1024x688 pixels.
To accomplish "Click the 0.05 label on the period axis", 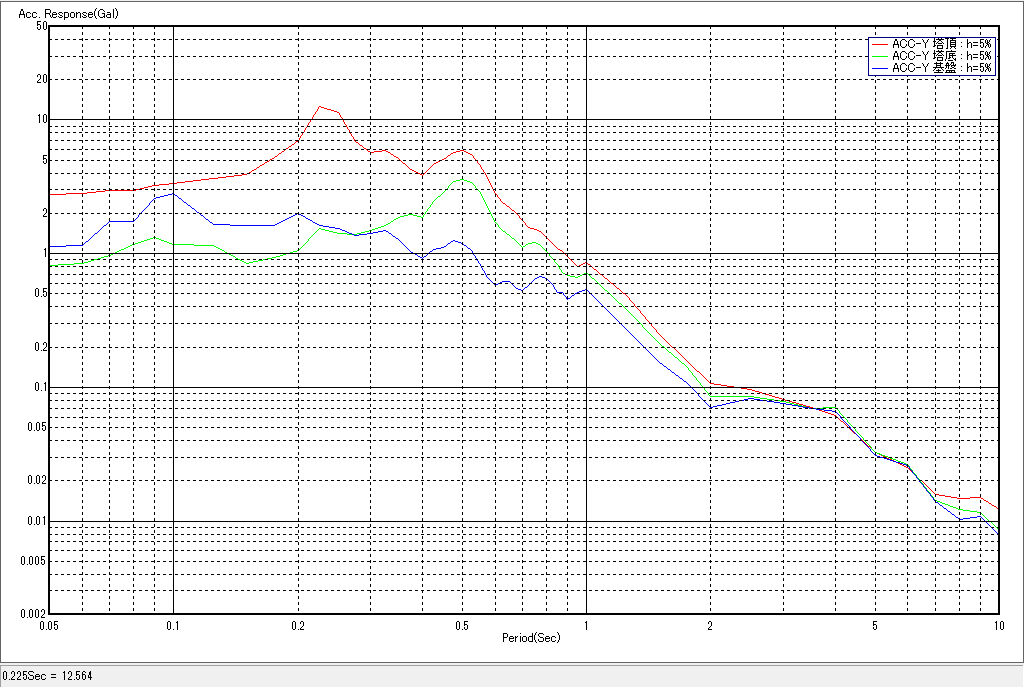I will [50, 625].
